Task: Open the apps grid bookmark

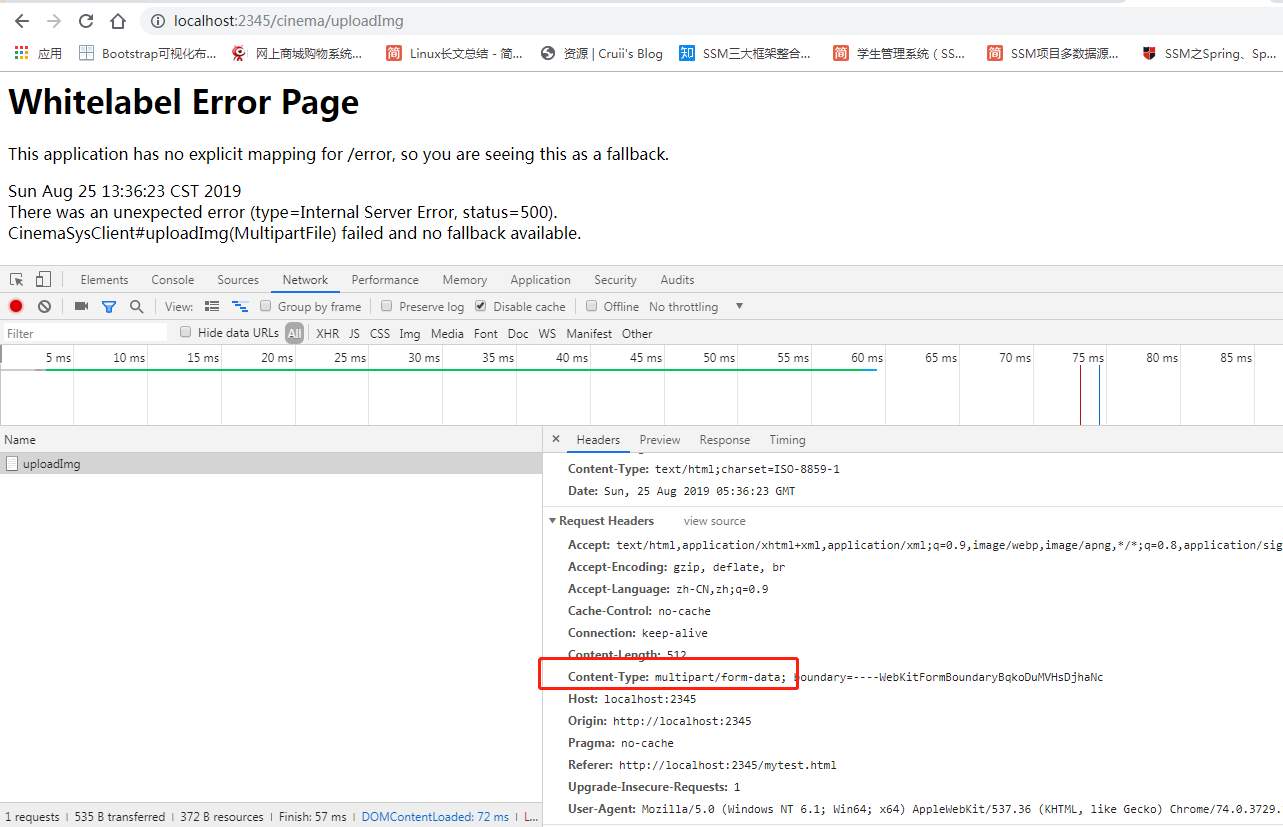Action: [38, 53]
